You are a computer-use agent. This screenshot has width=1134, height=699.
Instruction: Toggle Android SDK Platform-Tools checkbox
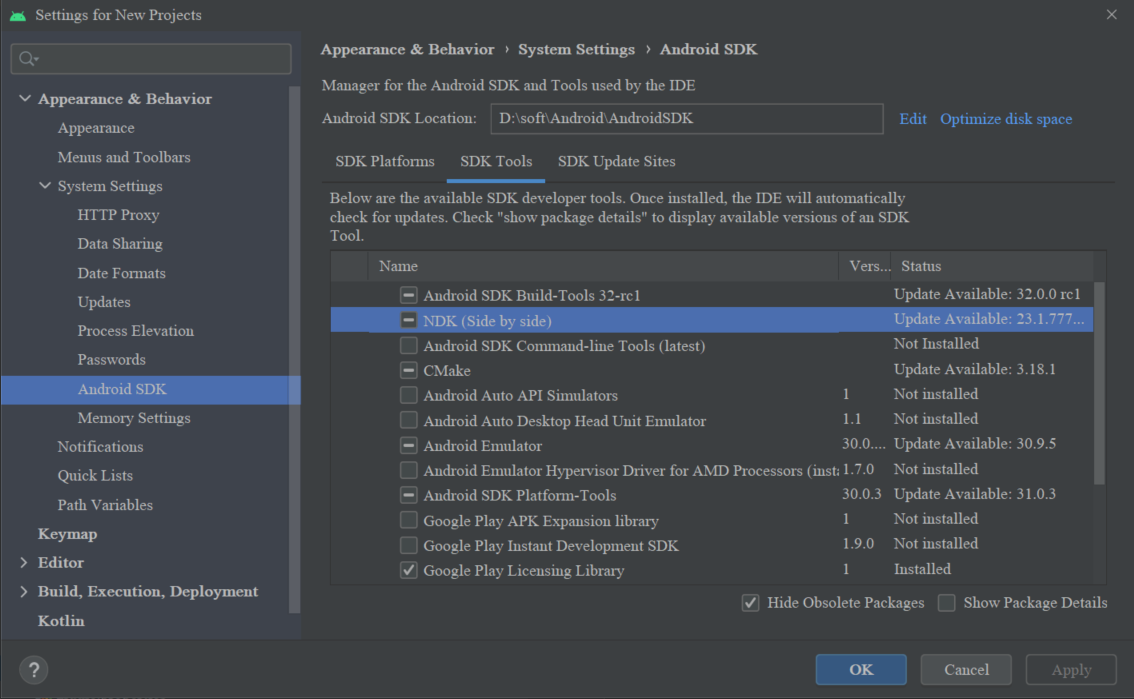coord(409,495)
